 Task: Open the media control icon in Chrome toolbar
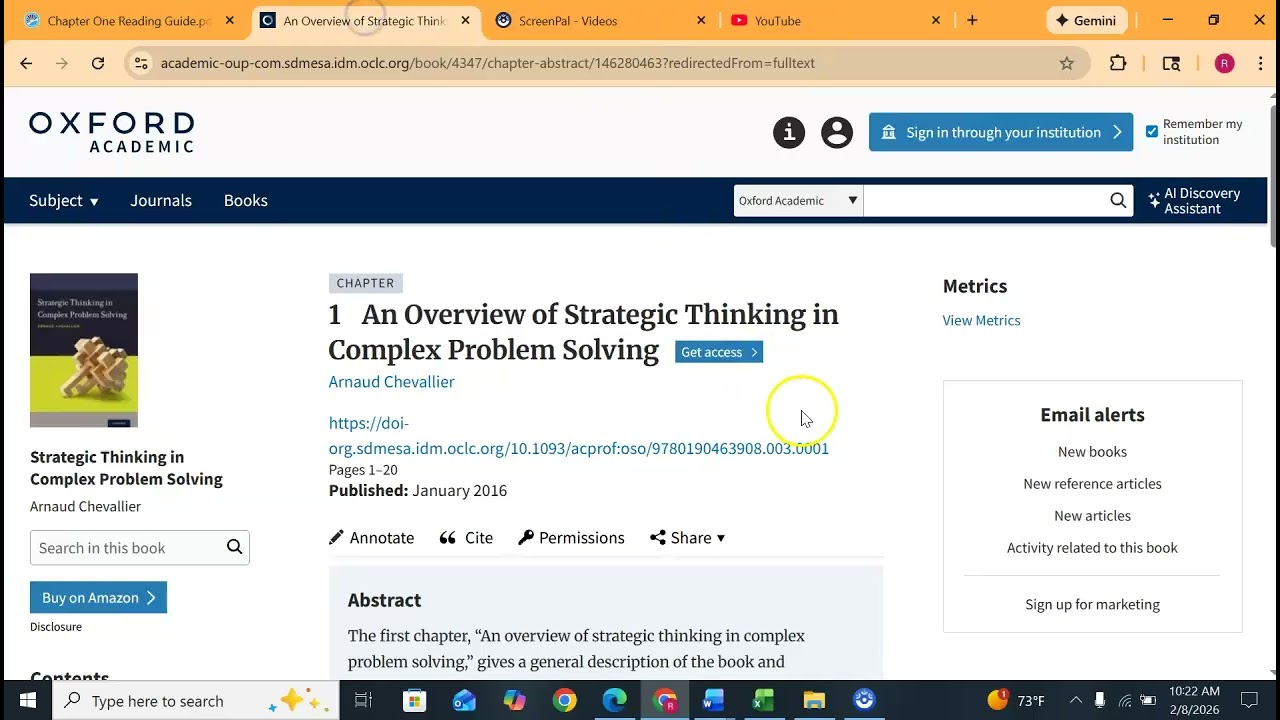point(1171,63)
